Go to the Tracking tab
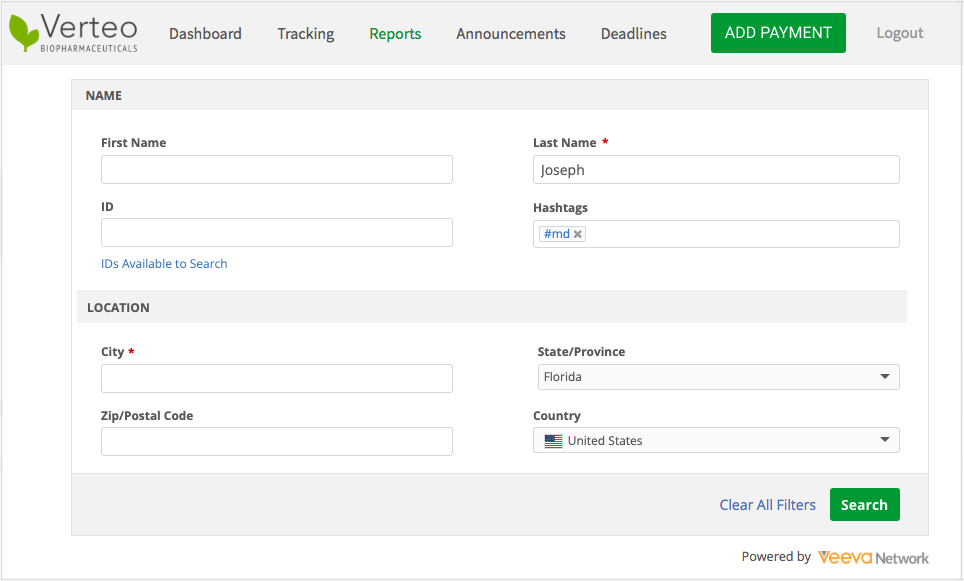964x581 pixels. point(306,33)
